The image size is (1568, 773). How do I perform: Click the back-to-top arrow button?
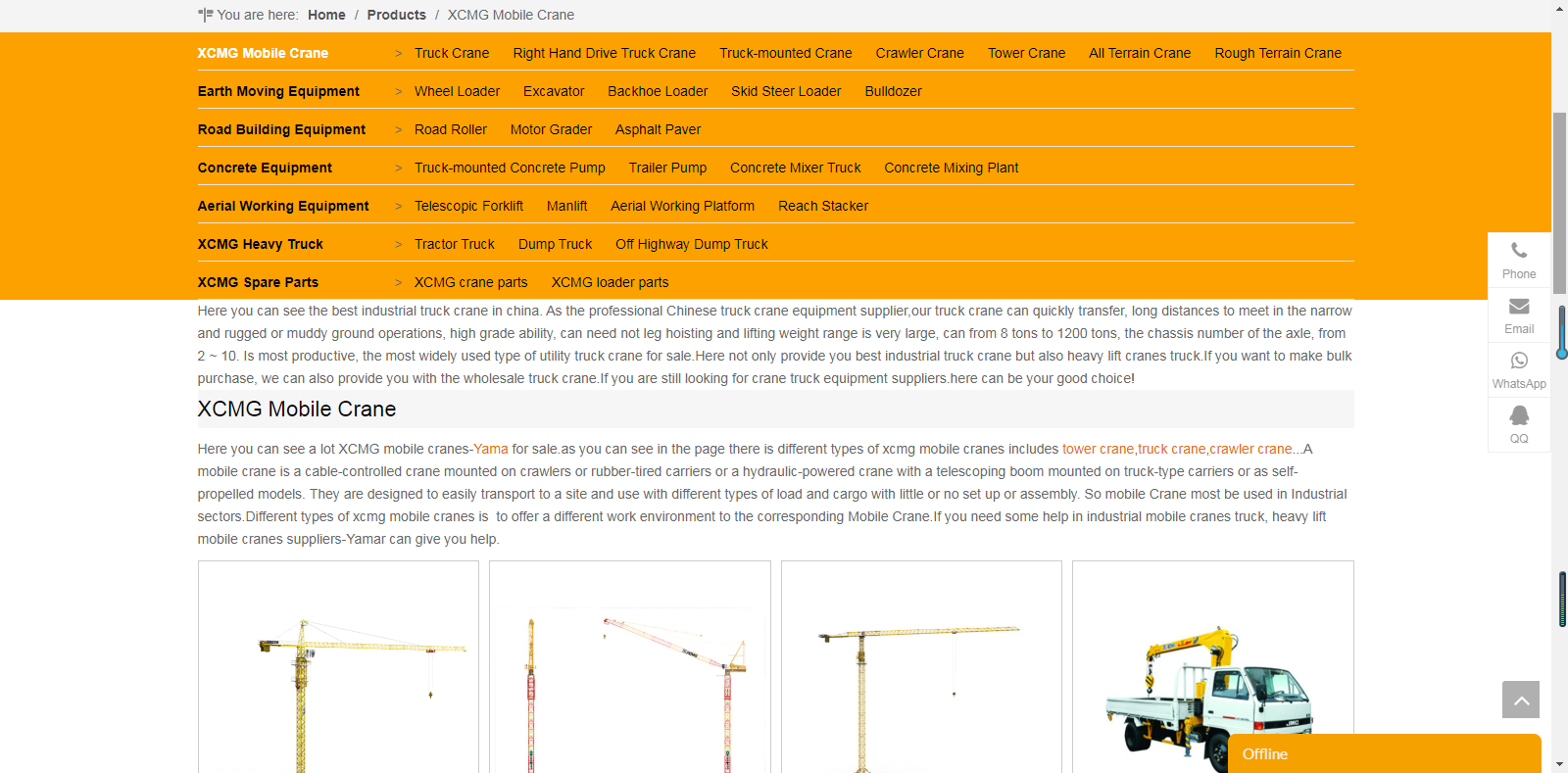[x=1521, y=700]
